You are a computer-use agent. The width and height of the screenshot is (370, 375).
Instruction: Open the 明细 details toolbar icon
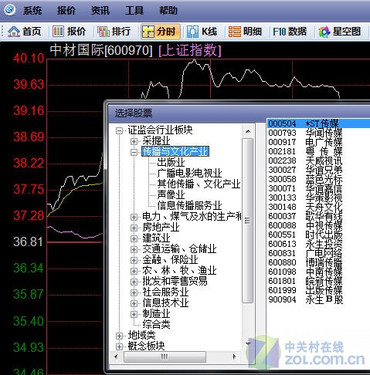245,32
